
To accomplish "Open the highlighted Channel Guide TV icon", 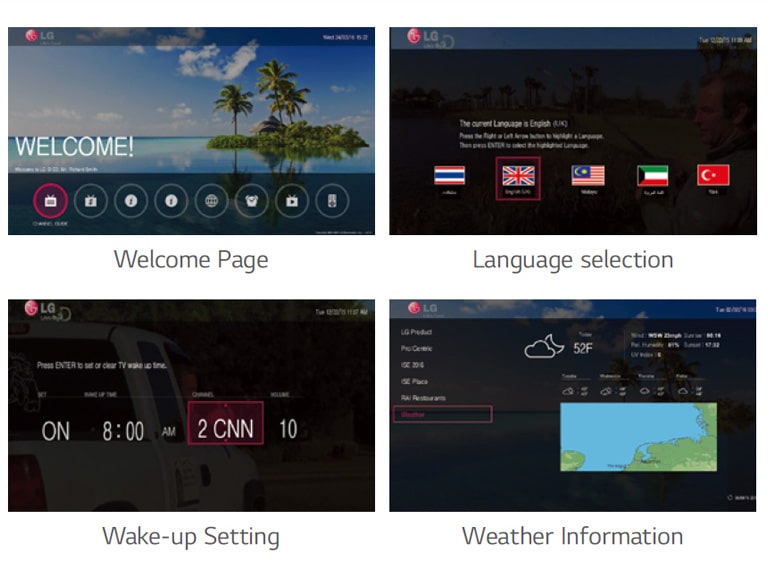I will coord(50,201).
